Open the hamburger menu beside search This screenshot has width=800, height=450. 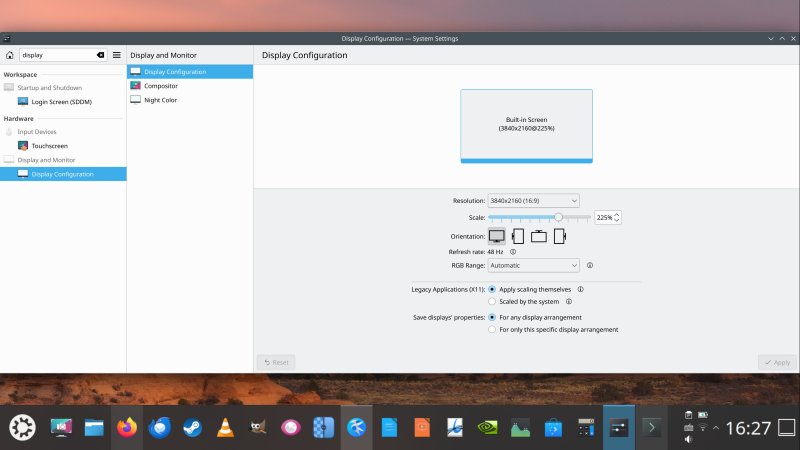point(117,55)
